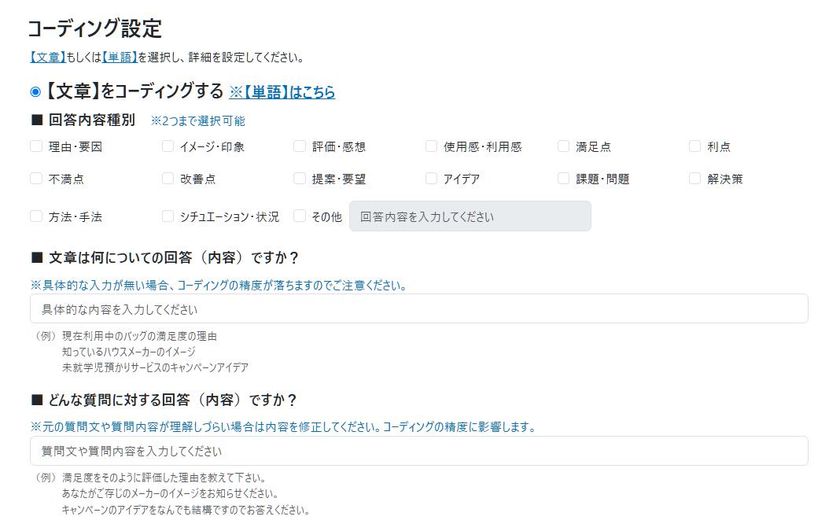Viewport: 840px width, 528px height.
Task: Enable the イメージ・印象 checkbox
Action: [168, 147]
